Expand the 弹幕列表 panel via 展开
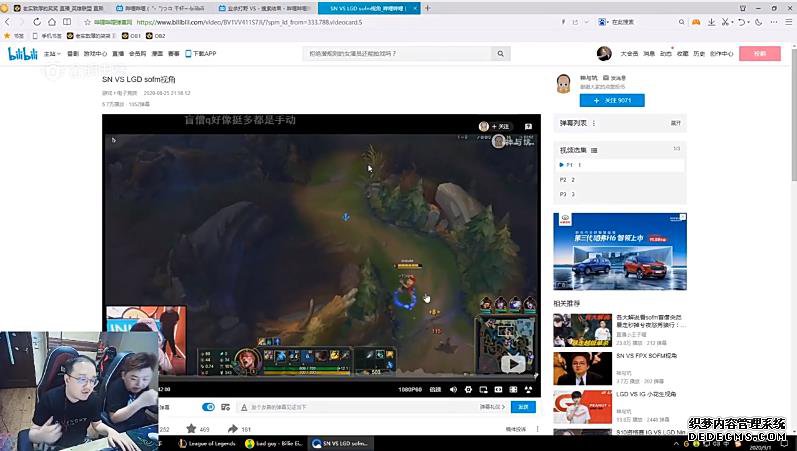The width and height of the screenshot is (797, 451). 676,123
